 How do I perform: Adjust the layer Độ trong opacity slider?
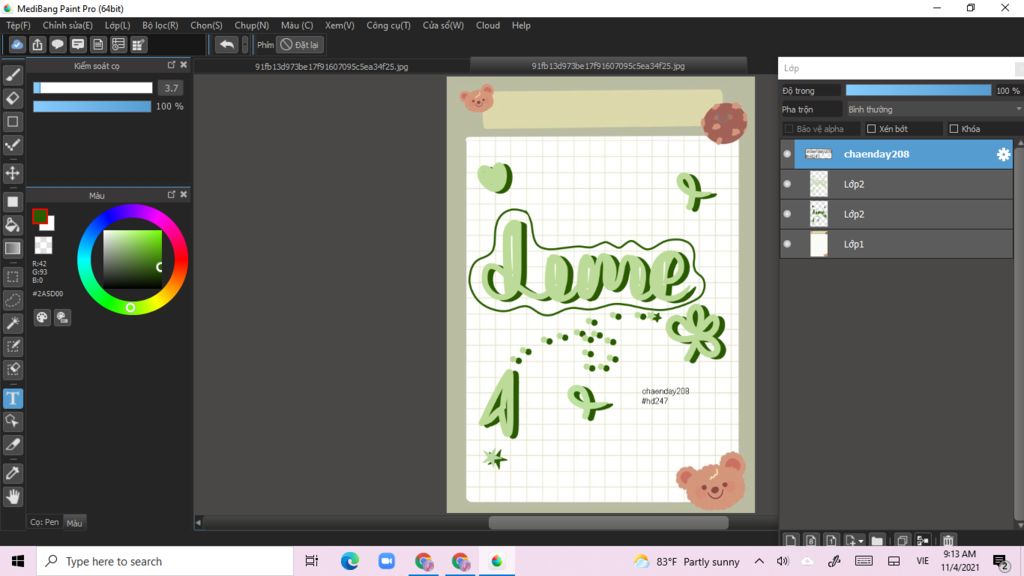tap(918, 90)
